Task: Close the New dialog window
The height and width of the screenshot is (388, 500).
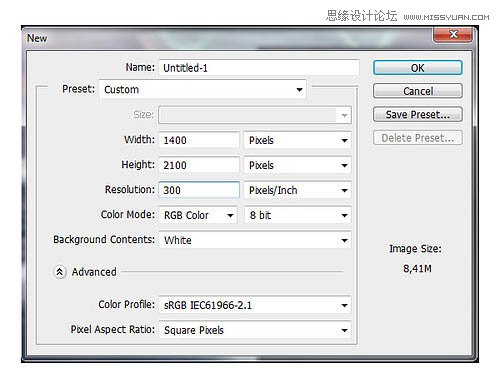Action: 453,34
